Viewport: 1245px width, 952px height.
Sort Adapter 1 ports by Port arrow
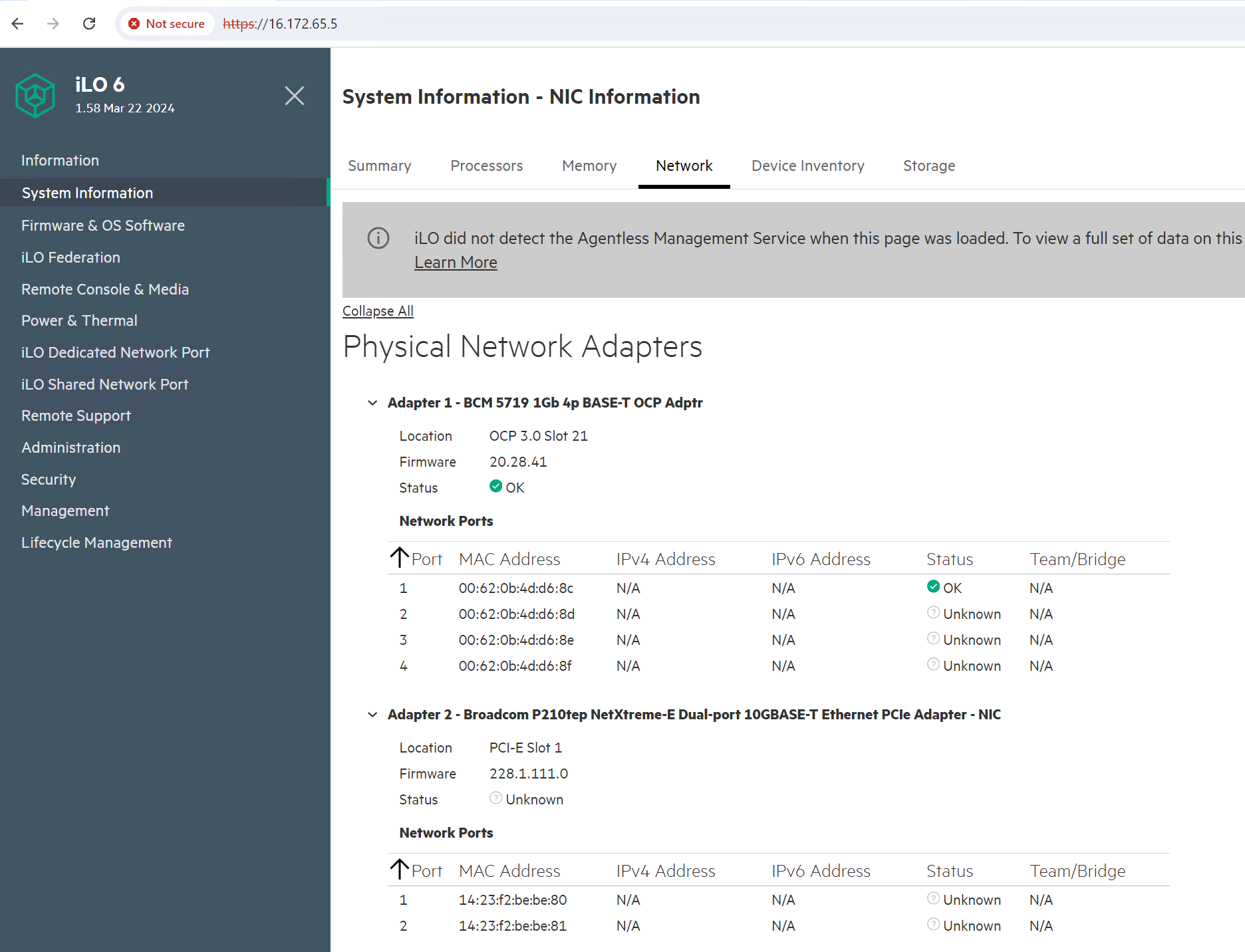399,557
